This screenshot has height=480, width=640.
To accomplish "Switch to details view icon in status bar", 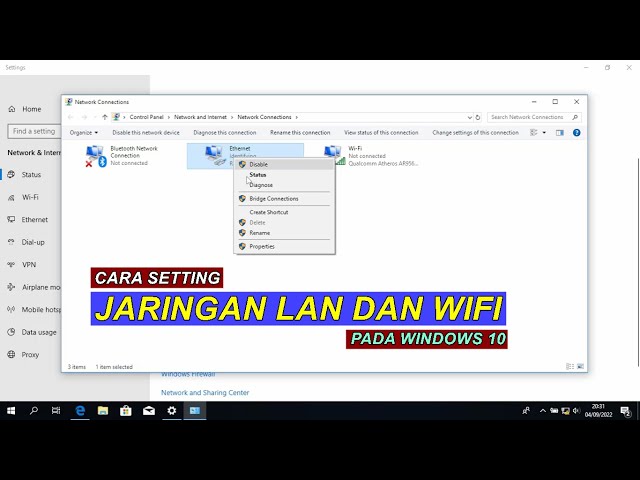I will pos(570,367).
